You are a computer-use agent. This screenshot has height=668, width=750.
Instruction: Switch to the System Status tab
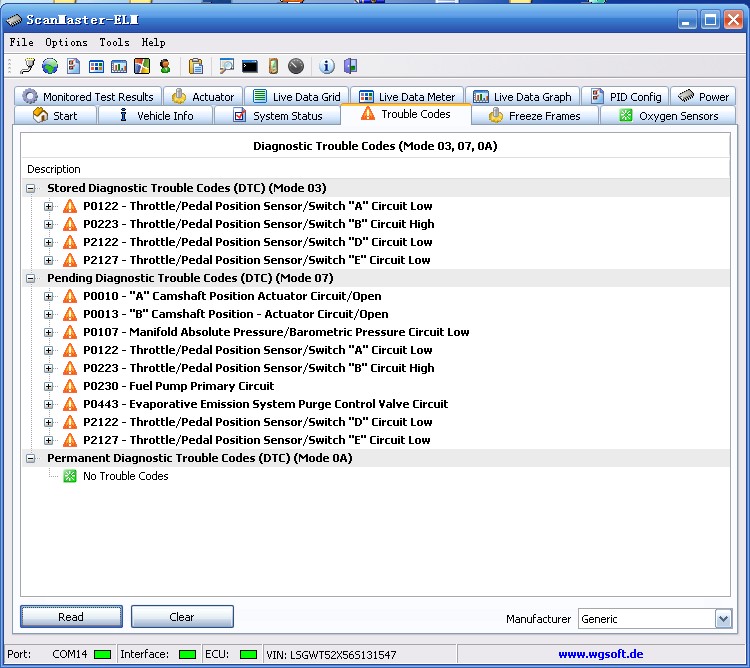point(277,116)
